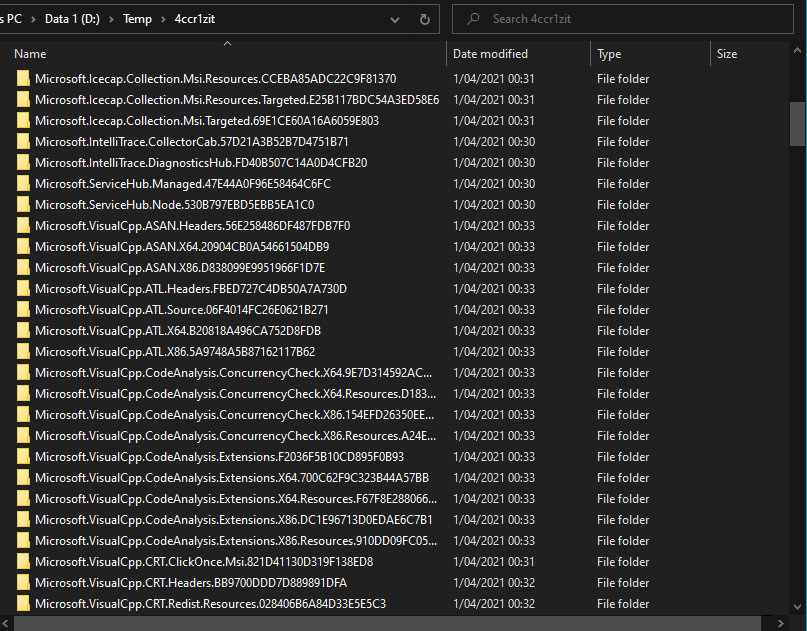The image size is (807, 631).
Task: Click folder icon of ConcurrencyCheck.X86.154EFD26350EE row
Action: pos(23,414)
